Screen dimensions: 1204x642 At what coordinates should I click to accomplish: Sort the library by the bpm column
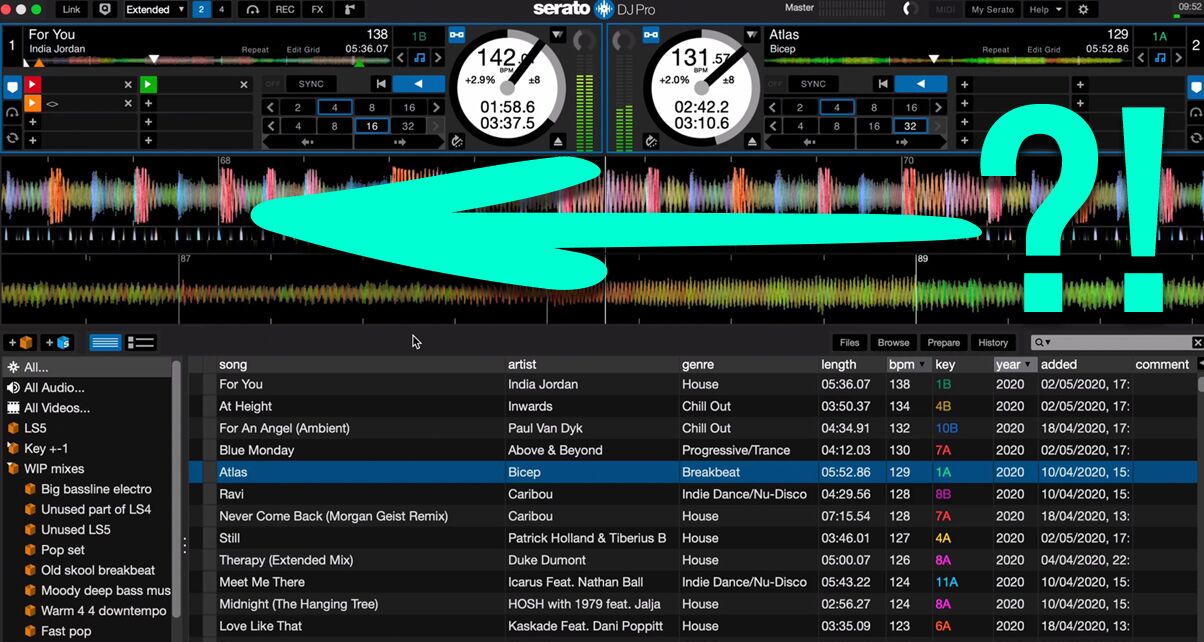(907, 365)
